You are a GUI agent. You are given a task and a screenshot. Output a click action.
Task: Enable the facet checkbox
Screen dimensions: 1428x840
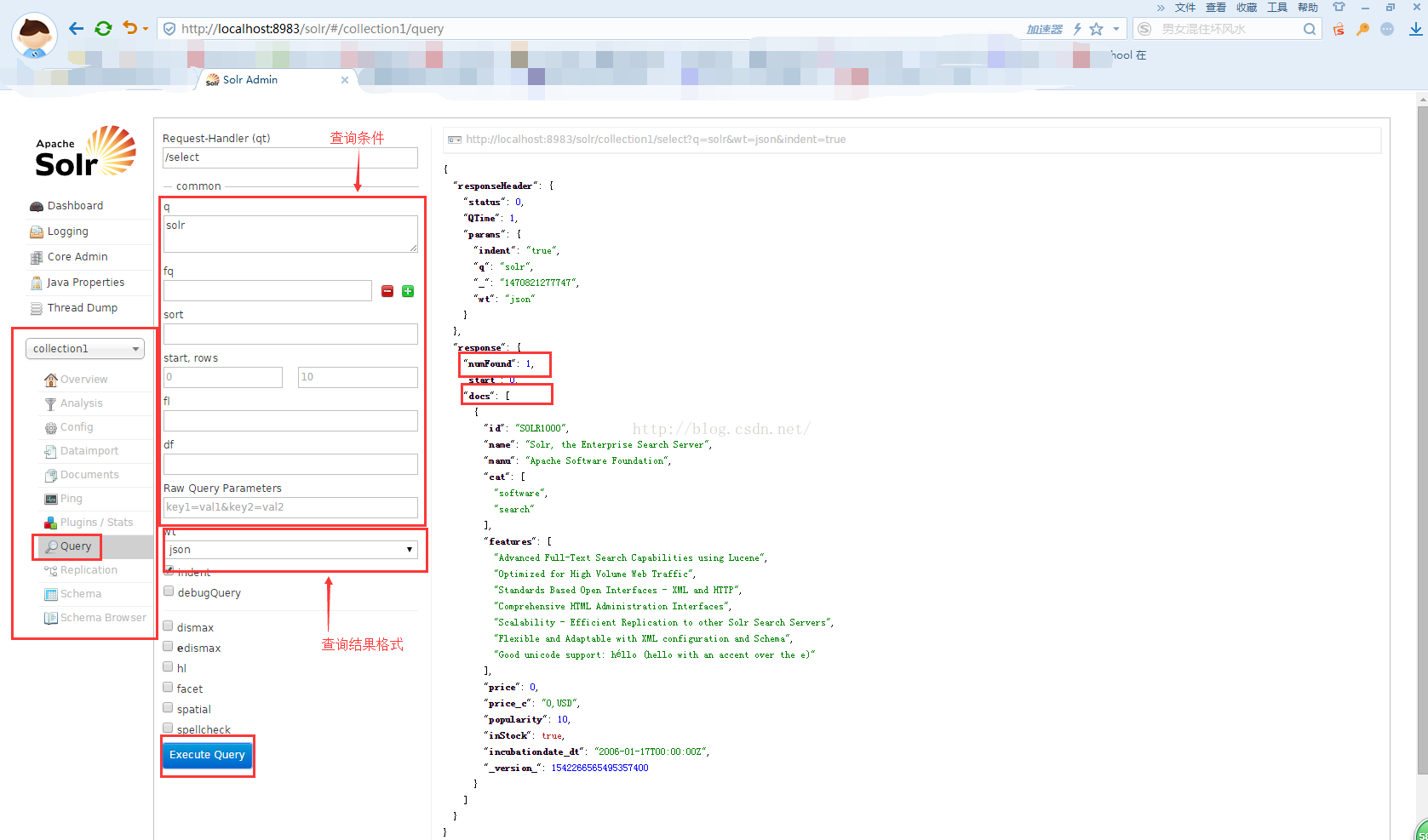tap(169, 688)
